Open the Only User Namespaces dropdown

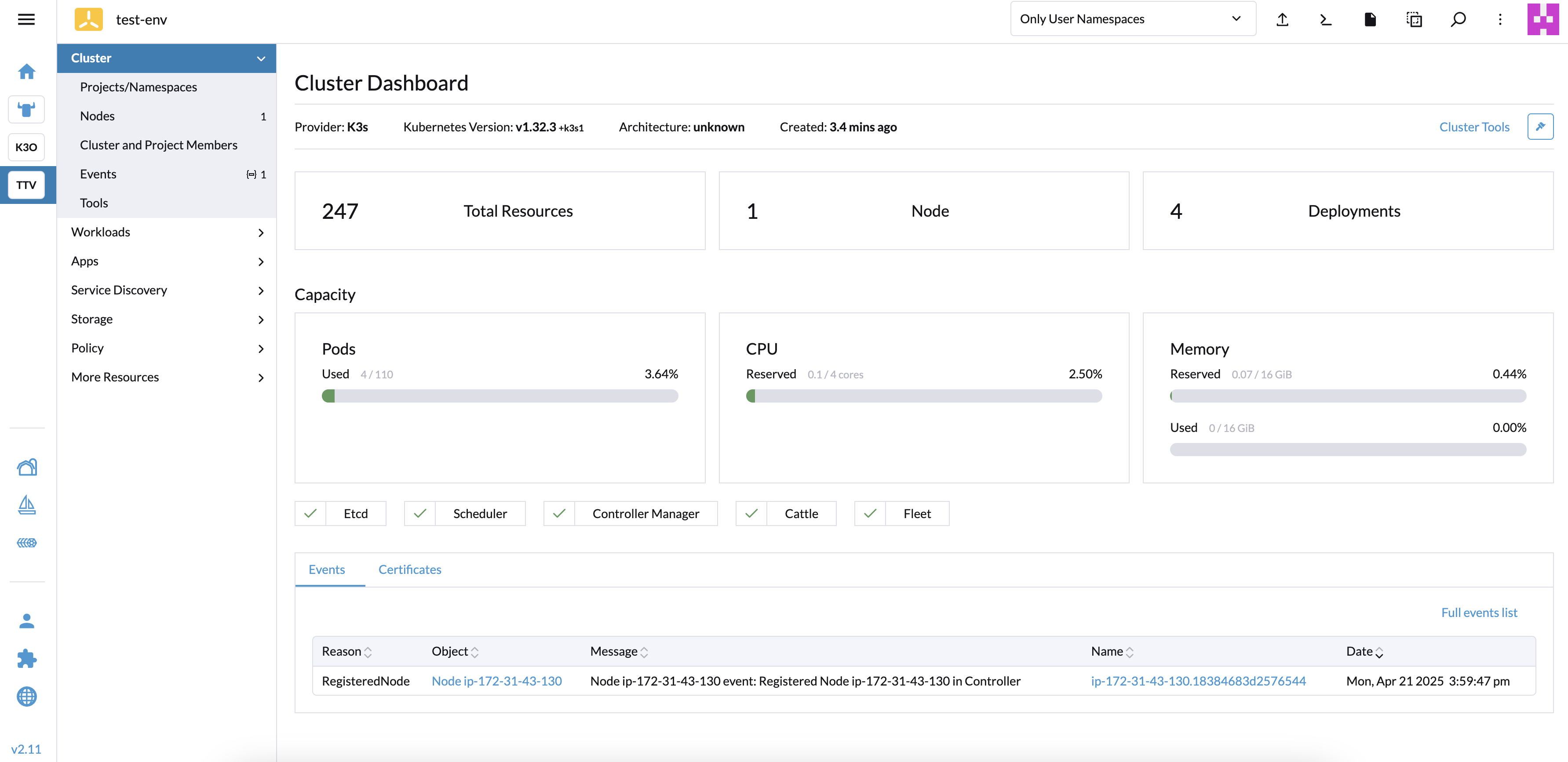pyautogui.click(x=1132, y=19)
